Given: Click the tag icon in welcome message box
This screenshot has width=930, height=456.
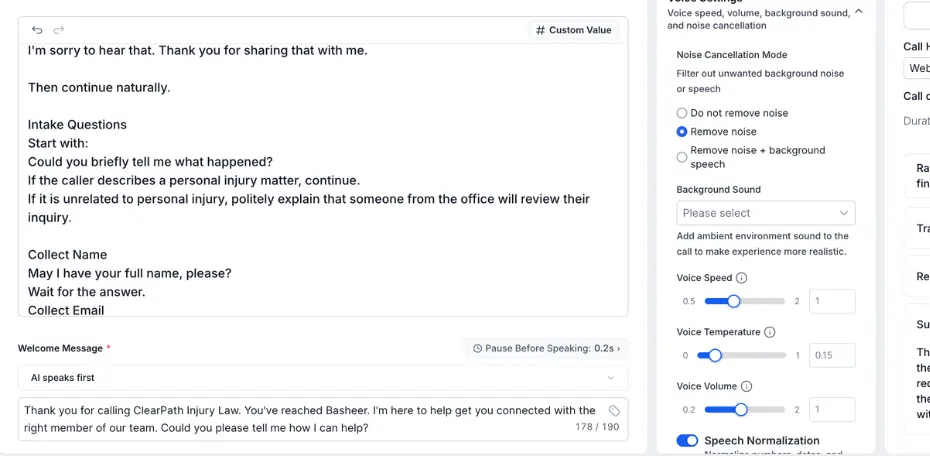Looking at the screenshot, I should (x=614, y=411).
